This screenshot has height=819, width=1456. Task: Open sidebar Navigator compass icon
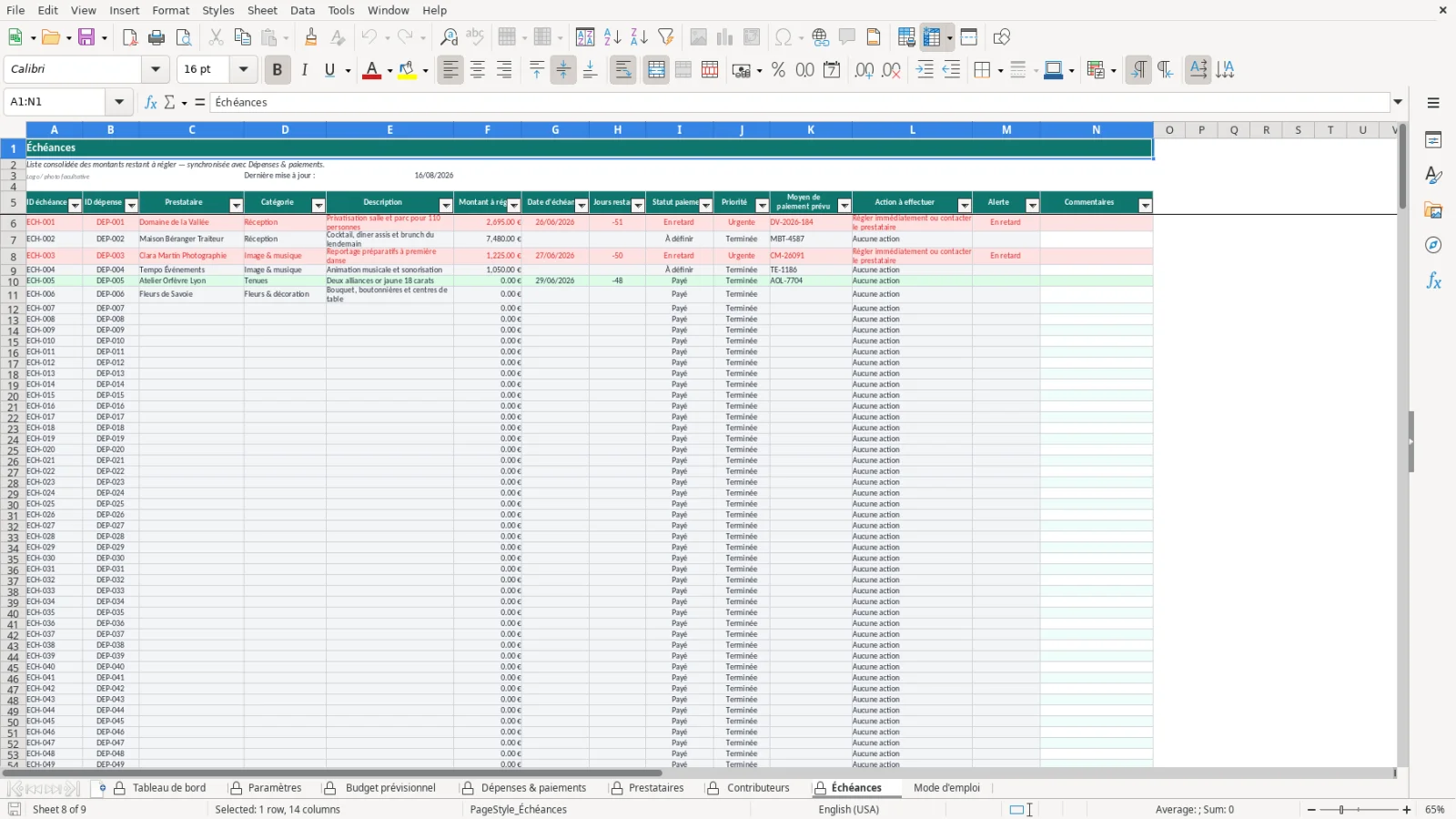pyautogui.click(x=1433, y=246)
